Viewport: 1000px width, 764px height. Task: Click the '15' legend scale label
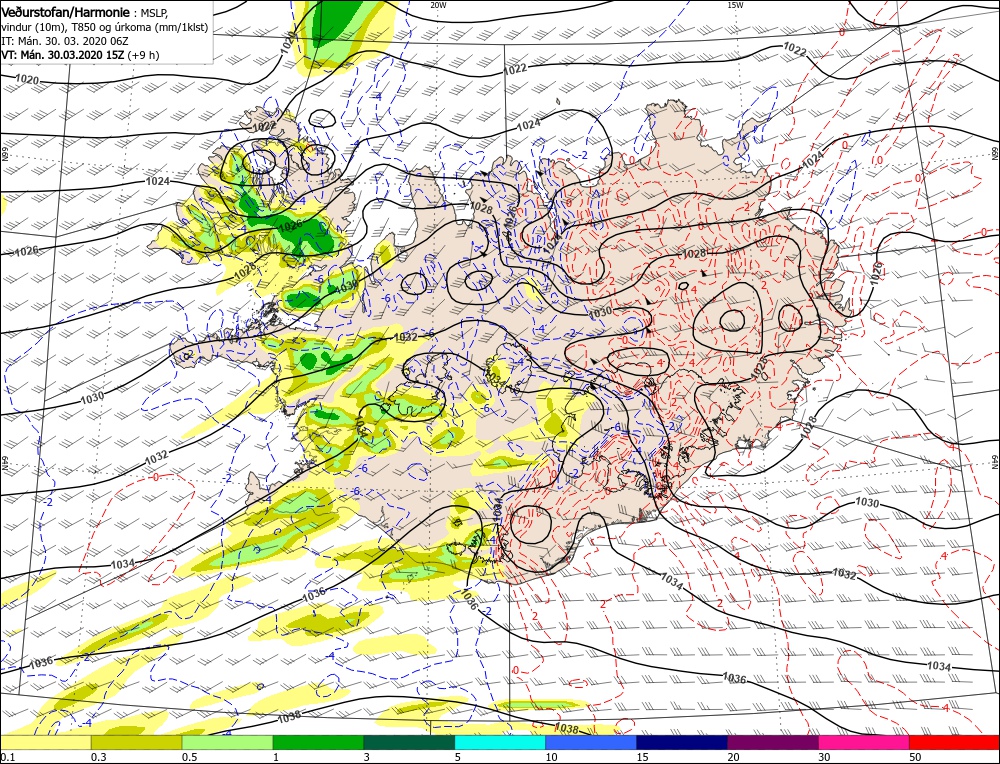642,757
